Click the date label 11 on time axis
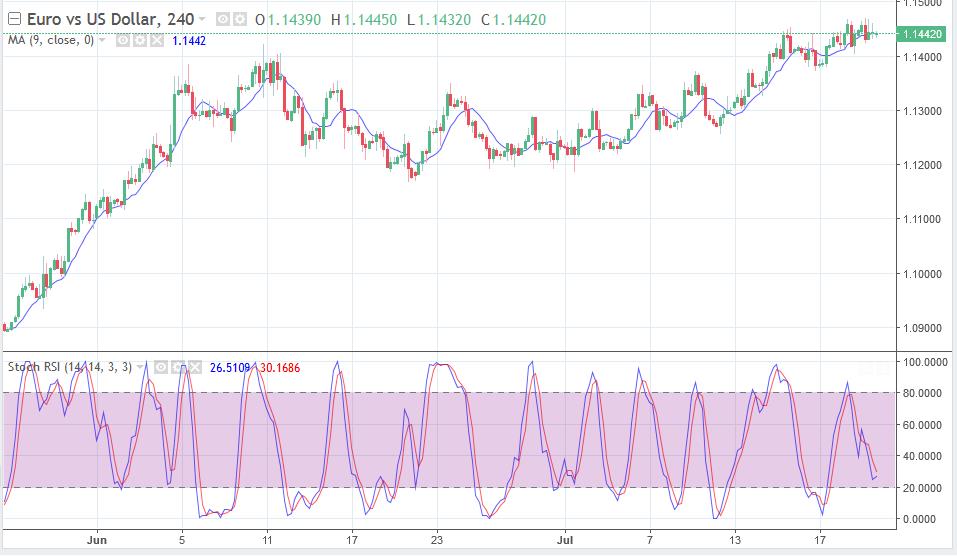The height and width of the screenshot is (556, 957). click(x=267, y=540)
